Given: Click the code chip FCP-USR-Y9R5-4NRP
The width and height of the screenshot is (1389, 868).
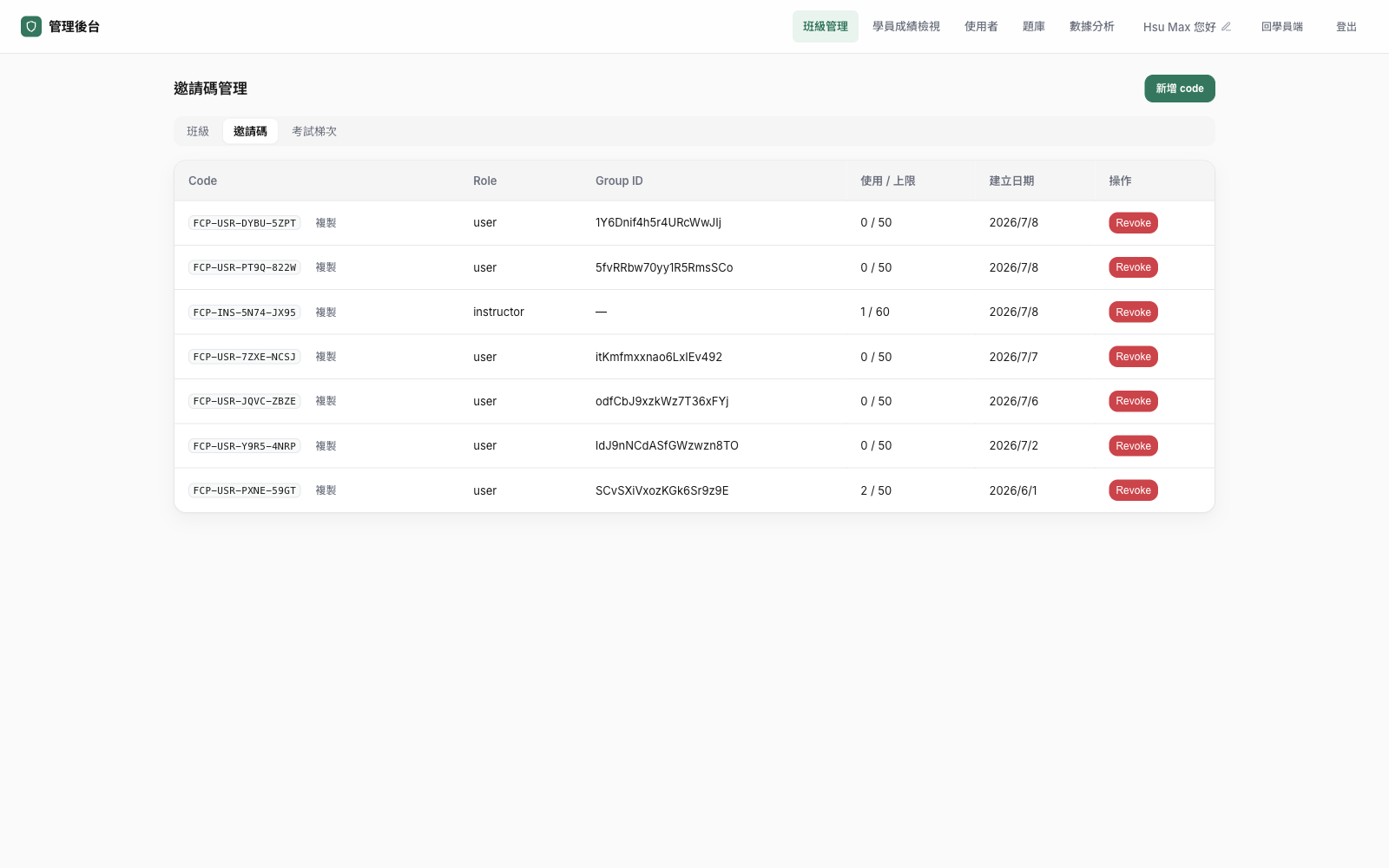Looking at the screenshot, I should (x=245, y=446).
